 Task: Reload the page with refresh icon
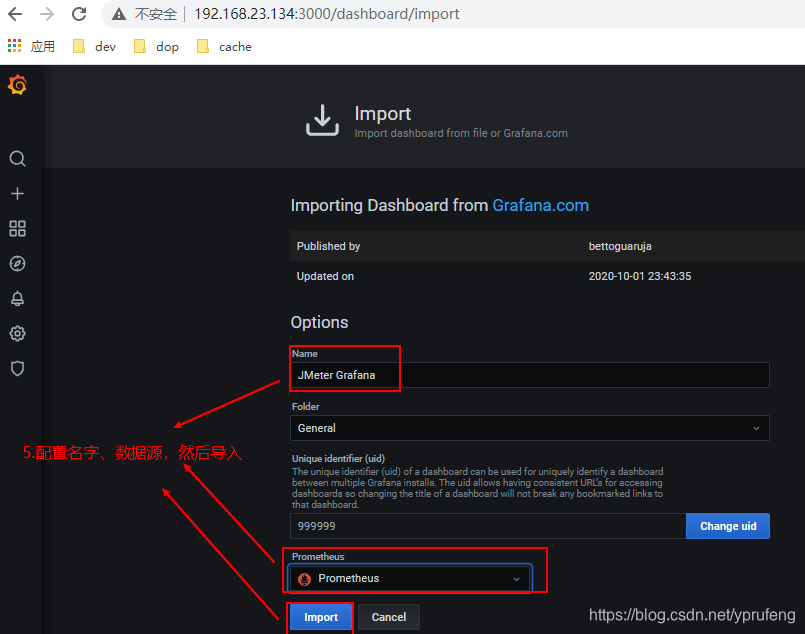point(79,14)
